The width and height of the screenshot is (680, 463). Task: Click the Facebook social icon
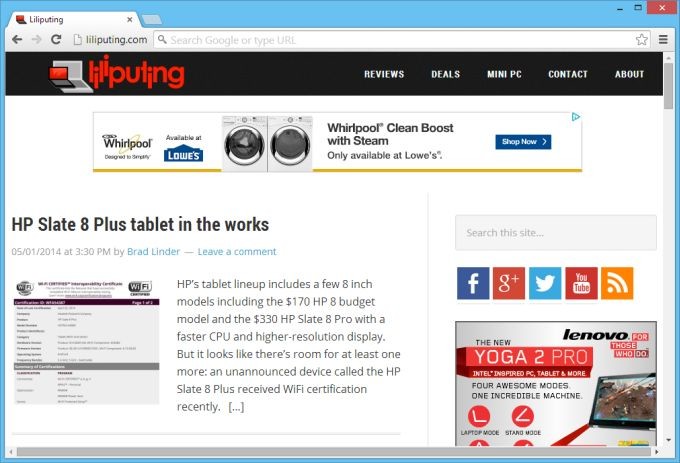coord(473,283)
